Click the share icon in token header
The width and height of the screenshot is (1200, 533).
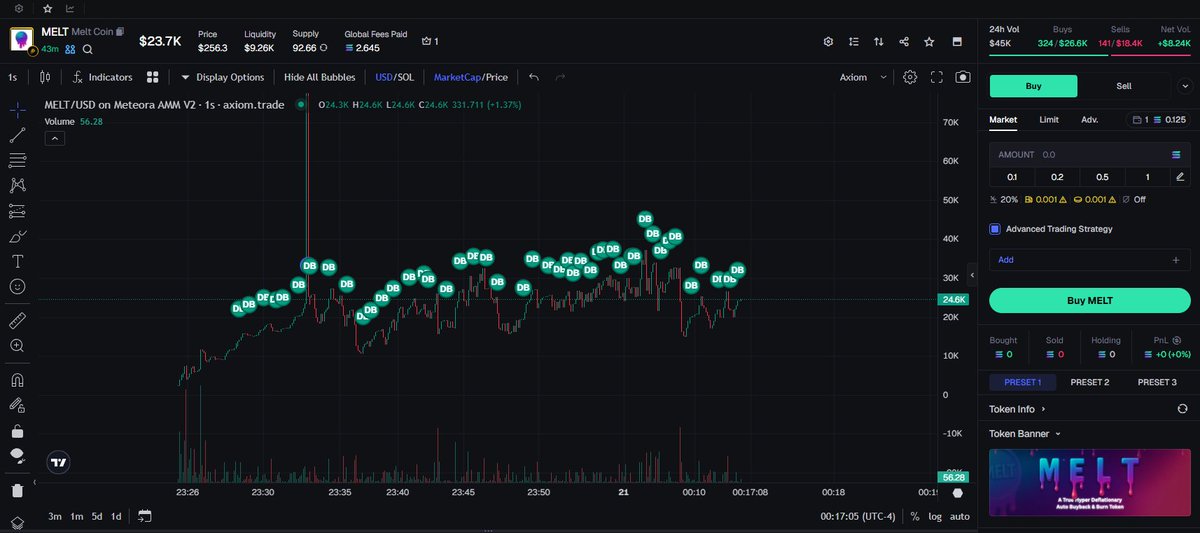pyautogui.click(x=904, y=42)
